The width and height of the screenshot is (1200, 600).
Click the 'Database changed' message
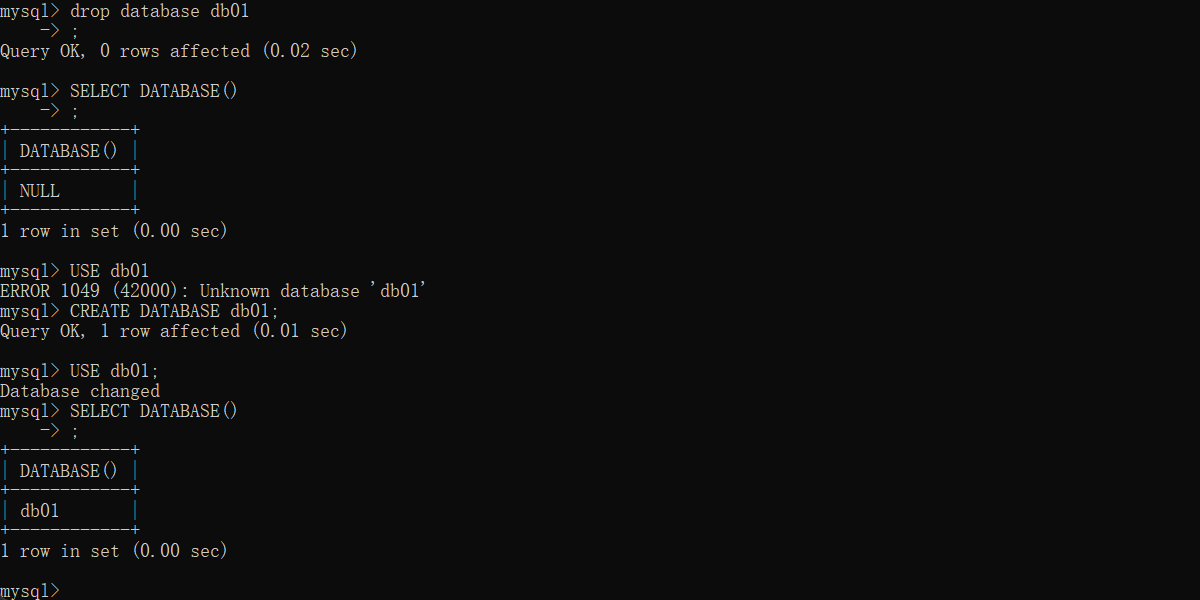pos(80,391)
